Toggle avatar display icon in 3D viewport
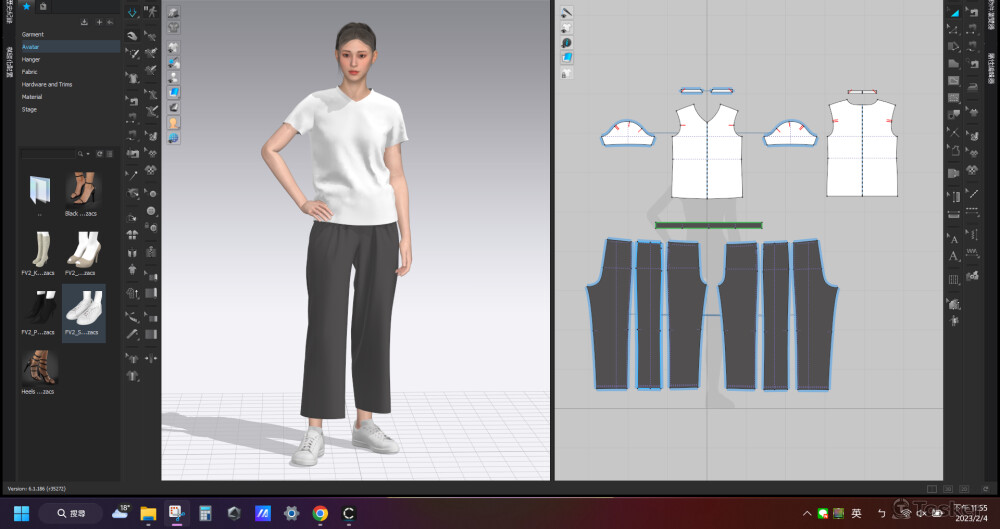Screen dimensions: 1000x529 coord(174,122)
